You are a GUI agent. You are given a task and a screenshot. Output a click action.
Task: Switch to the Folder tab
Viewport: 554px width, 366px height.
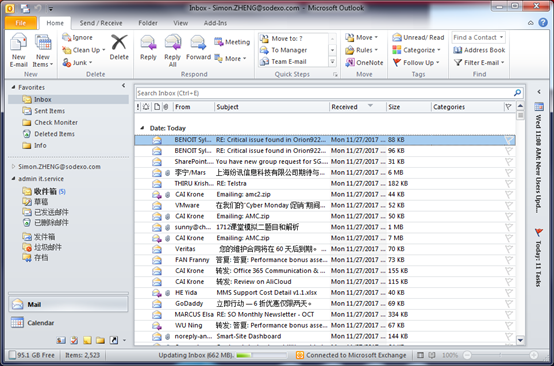[148, 23]
